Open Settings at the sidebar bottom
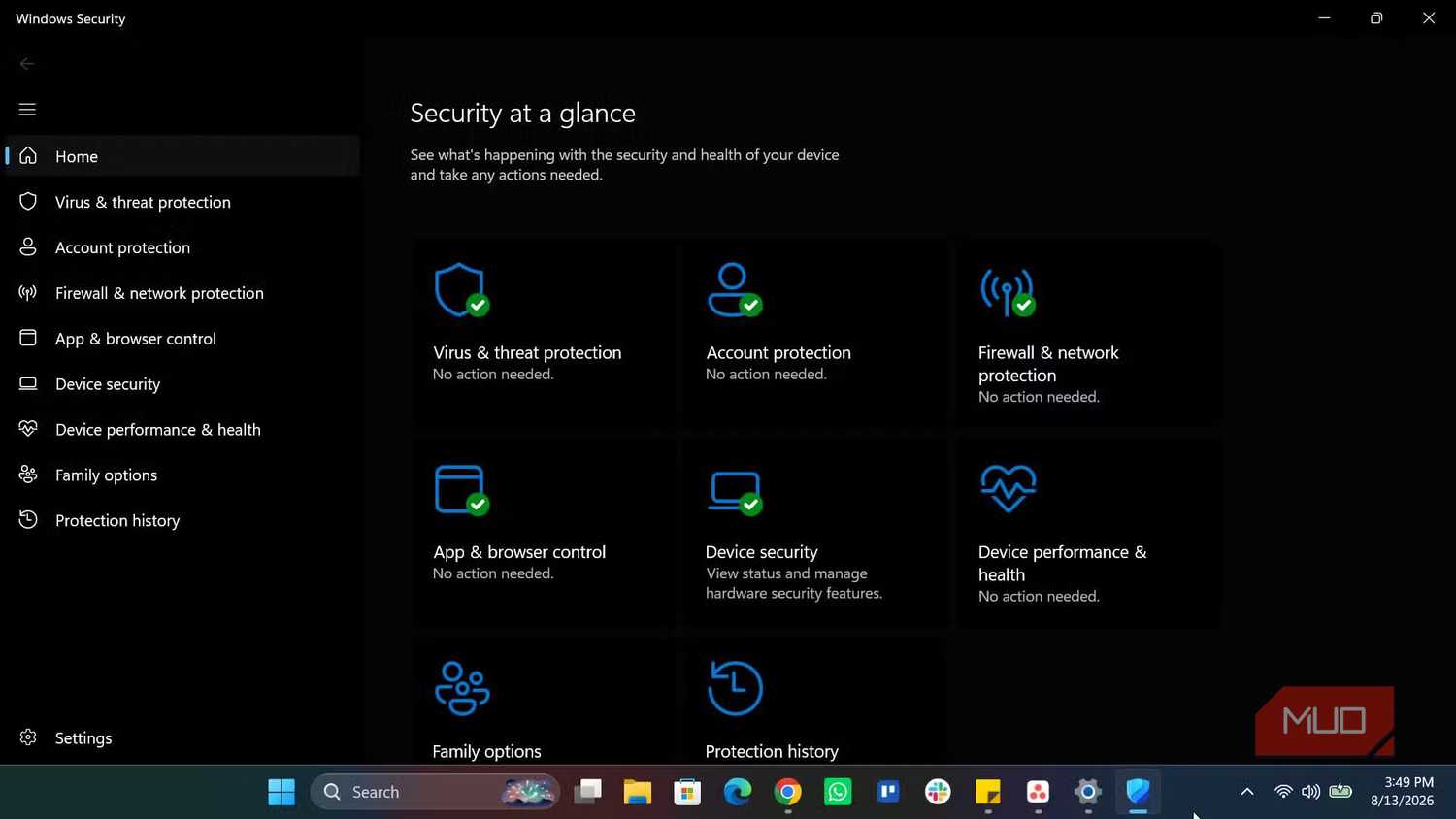The image size is (1456, 819). [182, 738]
